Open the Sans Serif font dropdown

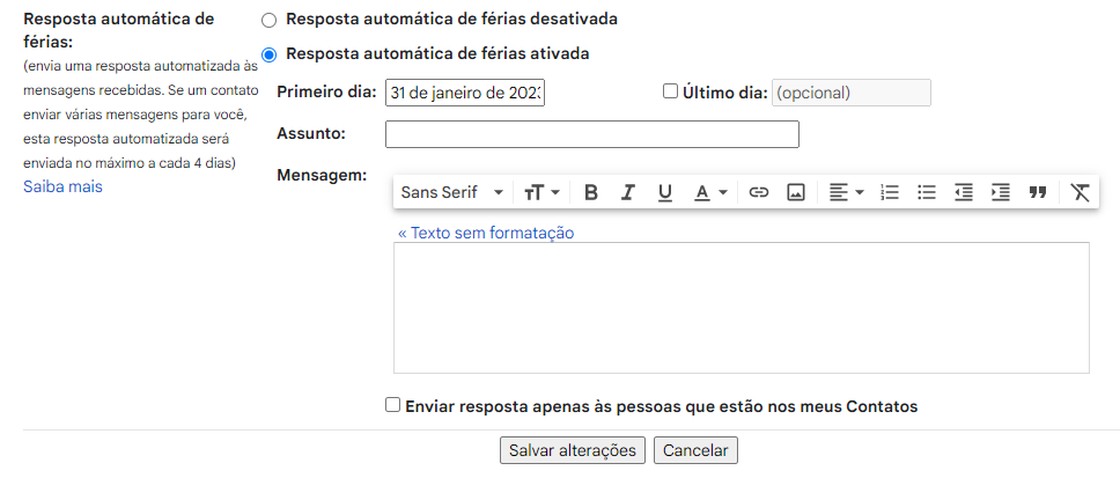pos(452,192)
